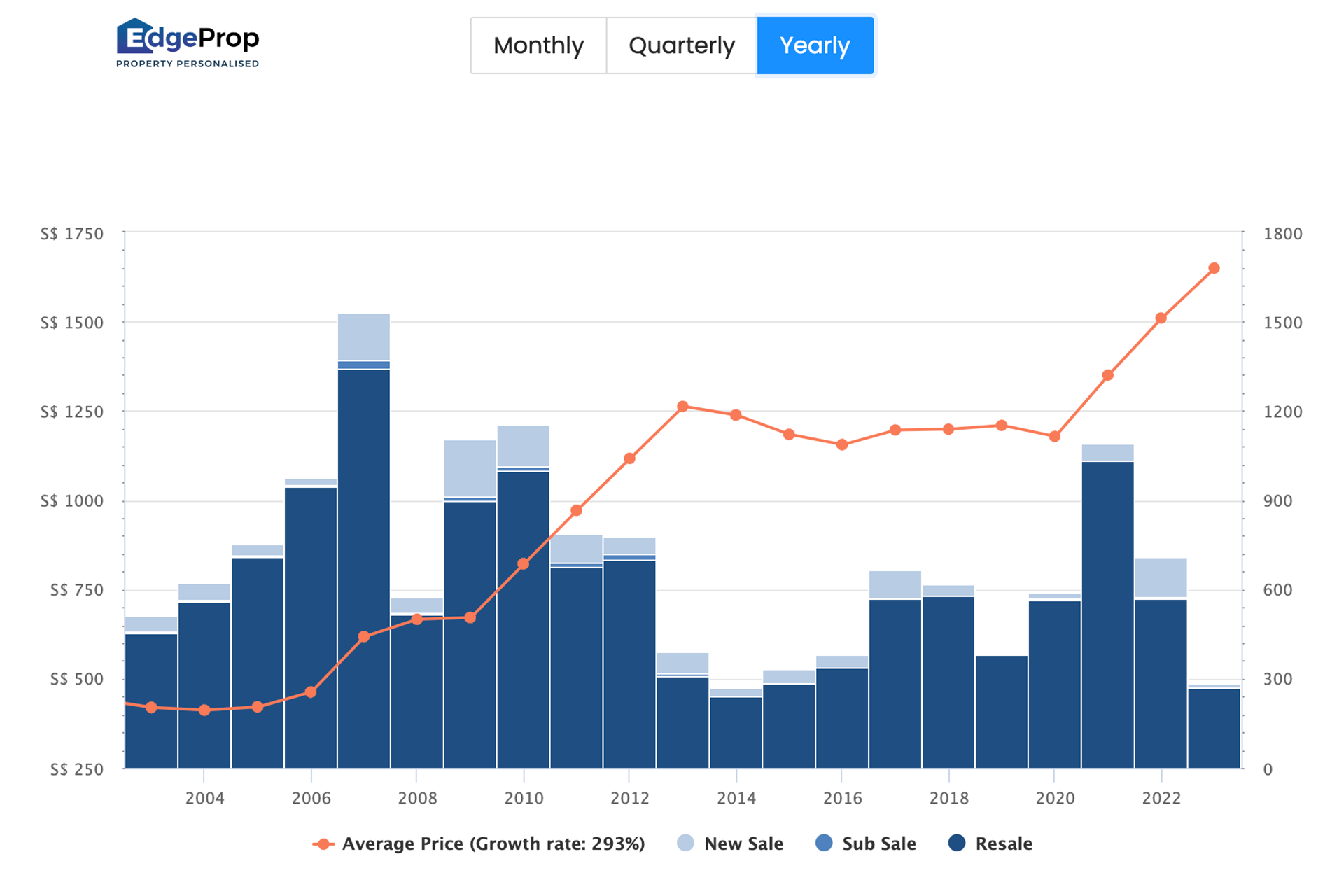This screenshot has height=896, width=1344.
Task: Select the 2016 average price data point
Action: [x=842, y=444]
